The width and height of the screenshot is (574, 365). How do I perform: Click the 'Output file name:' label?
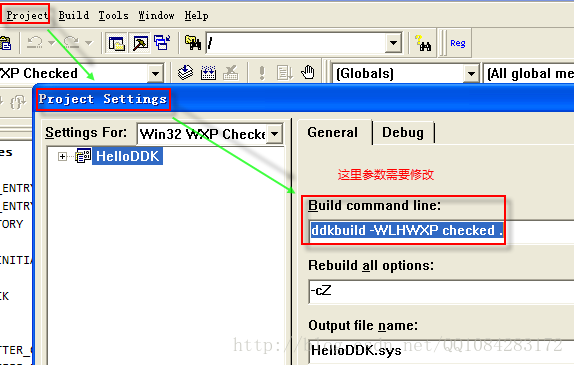pos(363,325)
